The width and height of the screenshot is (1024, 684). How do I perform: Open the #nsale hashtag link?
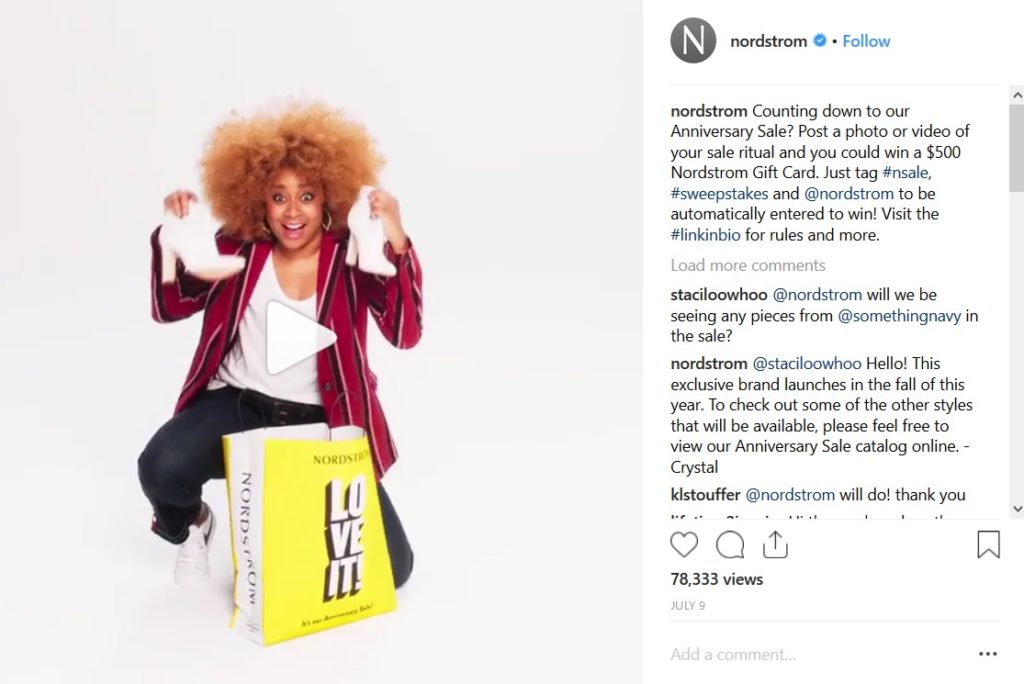click(x=906, y=172)
